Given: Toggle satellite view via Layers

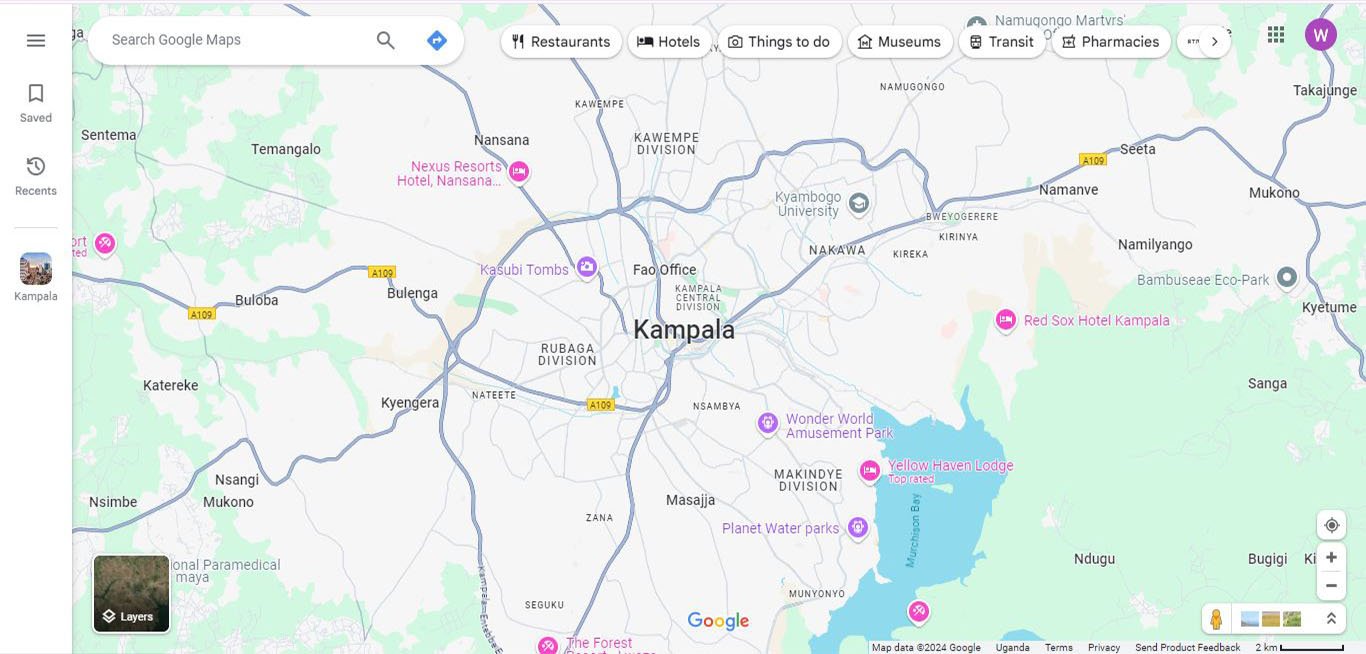Looking at the screenshot, I should [132, 594].
